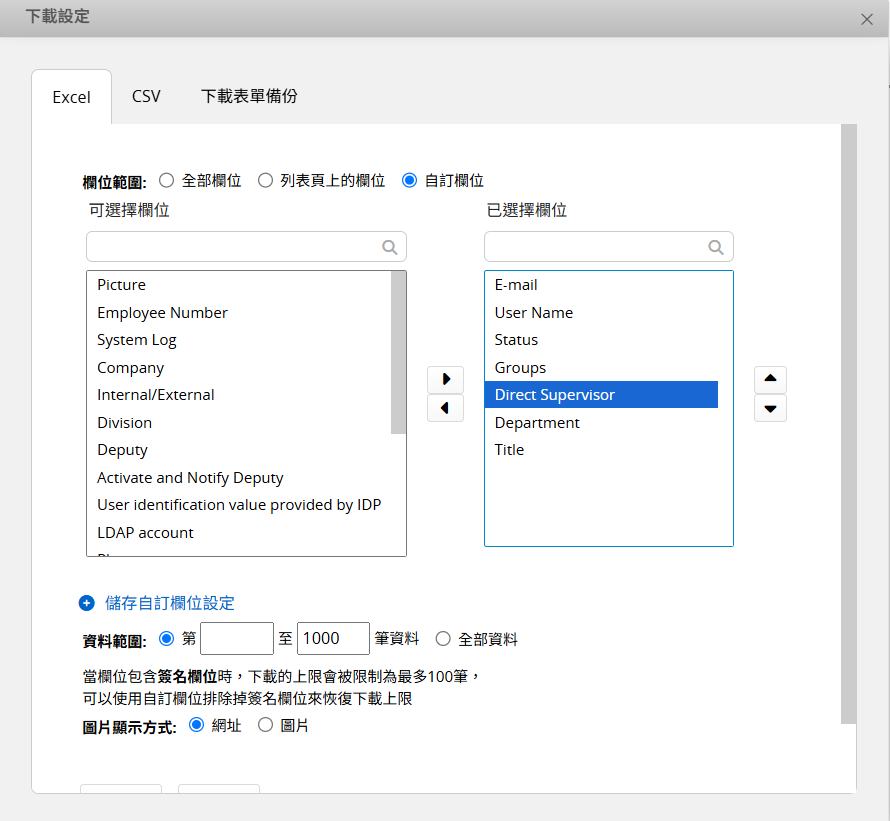Image resolution: width=890 pixels, height=821 pixels.
Task: Select Title in selected fields
Action: pos(602,450)
